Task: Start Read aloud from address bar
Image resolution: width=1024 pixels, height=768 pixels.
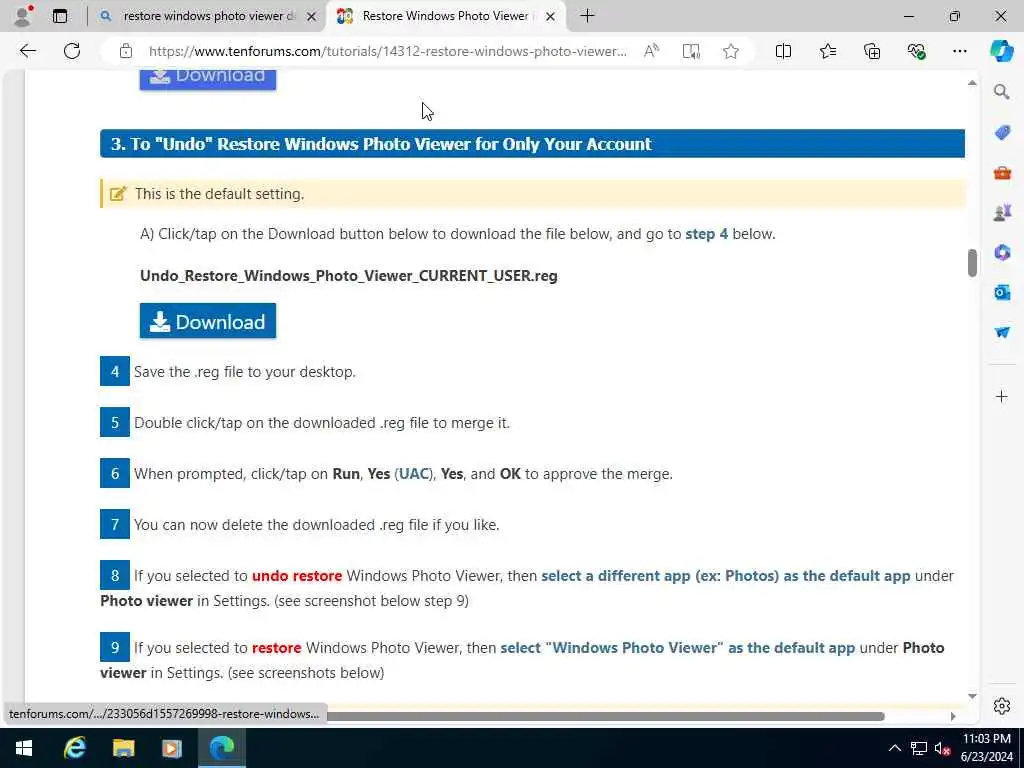Action: 651,51
